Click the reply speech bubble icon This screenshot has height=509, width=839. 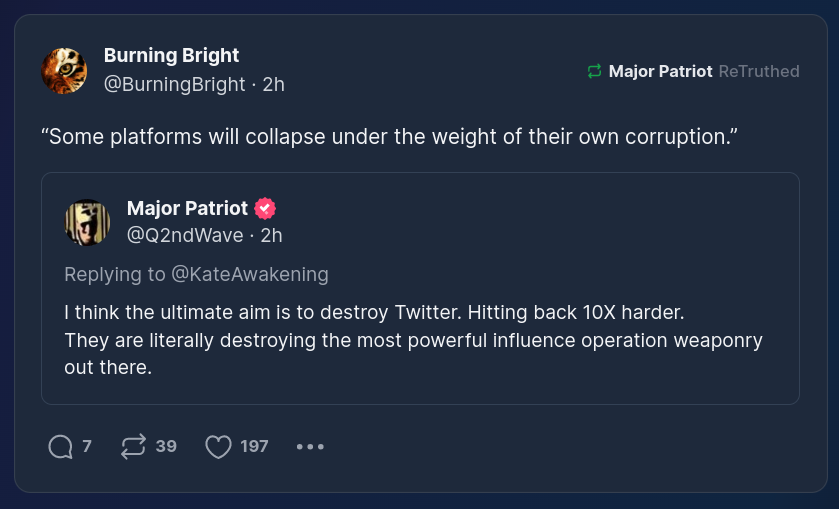point(61,446)
